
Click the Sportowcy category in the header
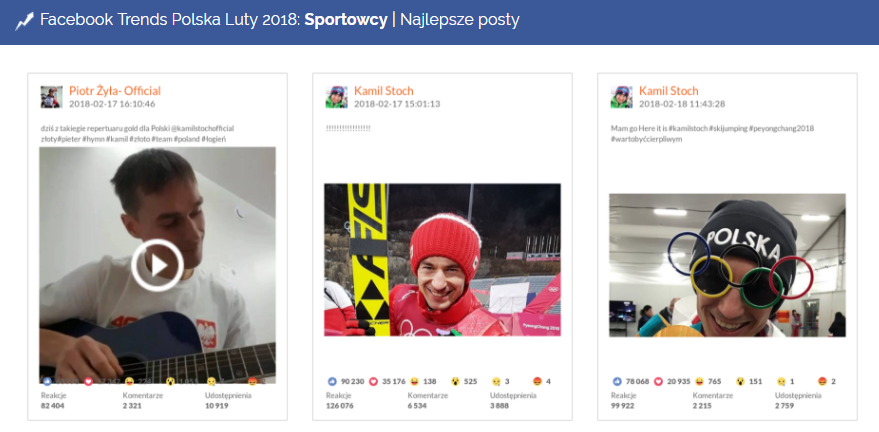(346, 21)
